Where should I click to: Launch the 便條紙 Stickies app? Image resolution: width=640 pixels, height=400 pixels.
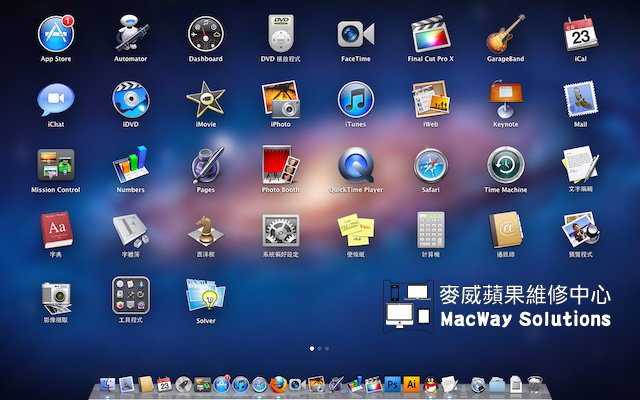pyautogui.click(x=356, y=231)
